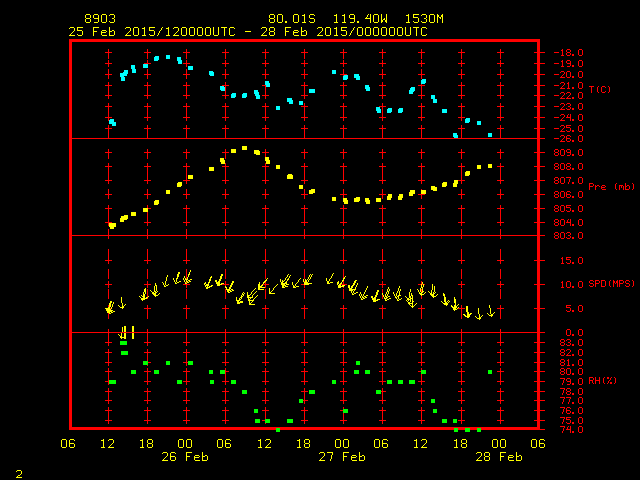The image size is (640, 480).
Task: Click the -22.0 temperature tick value
Action: (x=568, y=96)
